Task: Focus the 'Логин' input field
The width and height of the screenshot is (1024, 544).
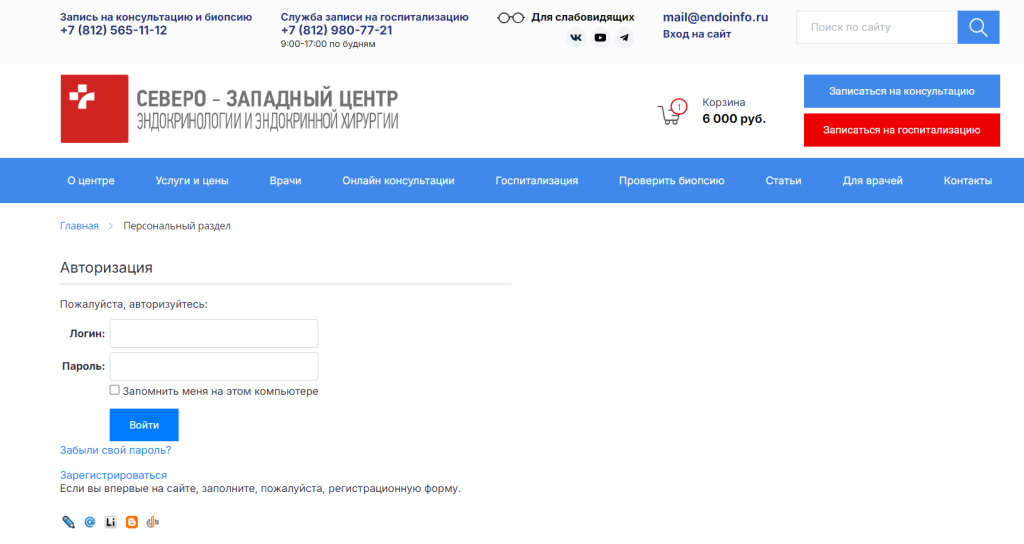Action: pos(214,333)
